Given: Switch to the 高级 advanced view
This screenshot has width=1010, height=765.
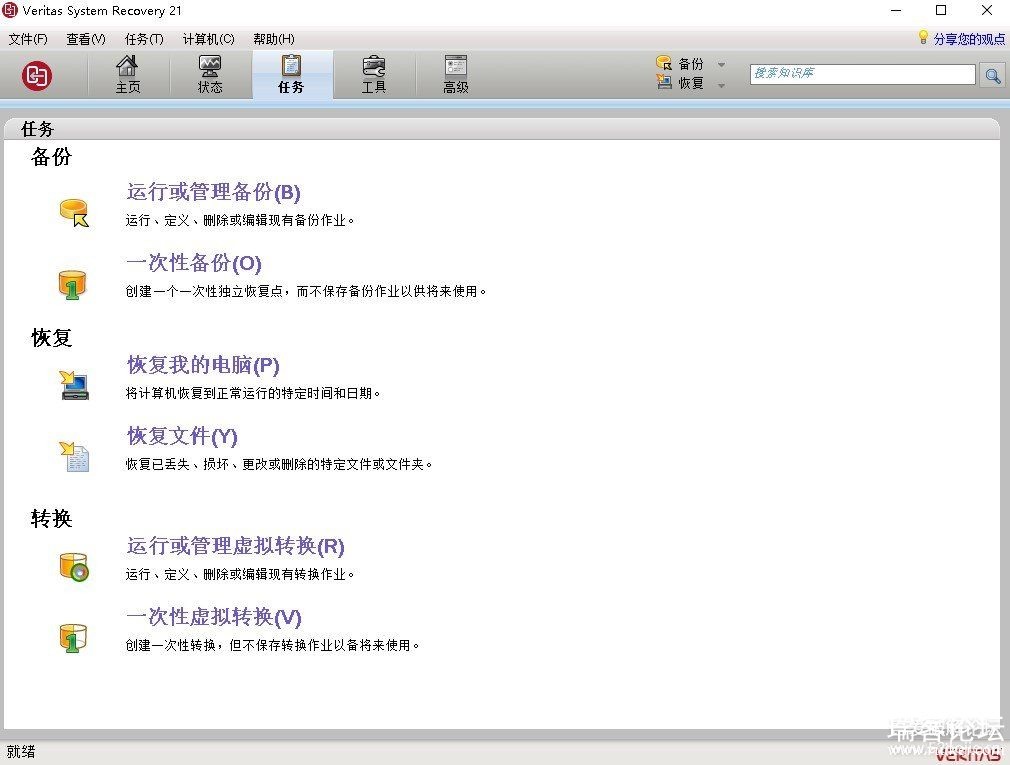Looking at the screenshot, I should coord(455,75).
